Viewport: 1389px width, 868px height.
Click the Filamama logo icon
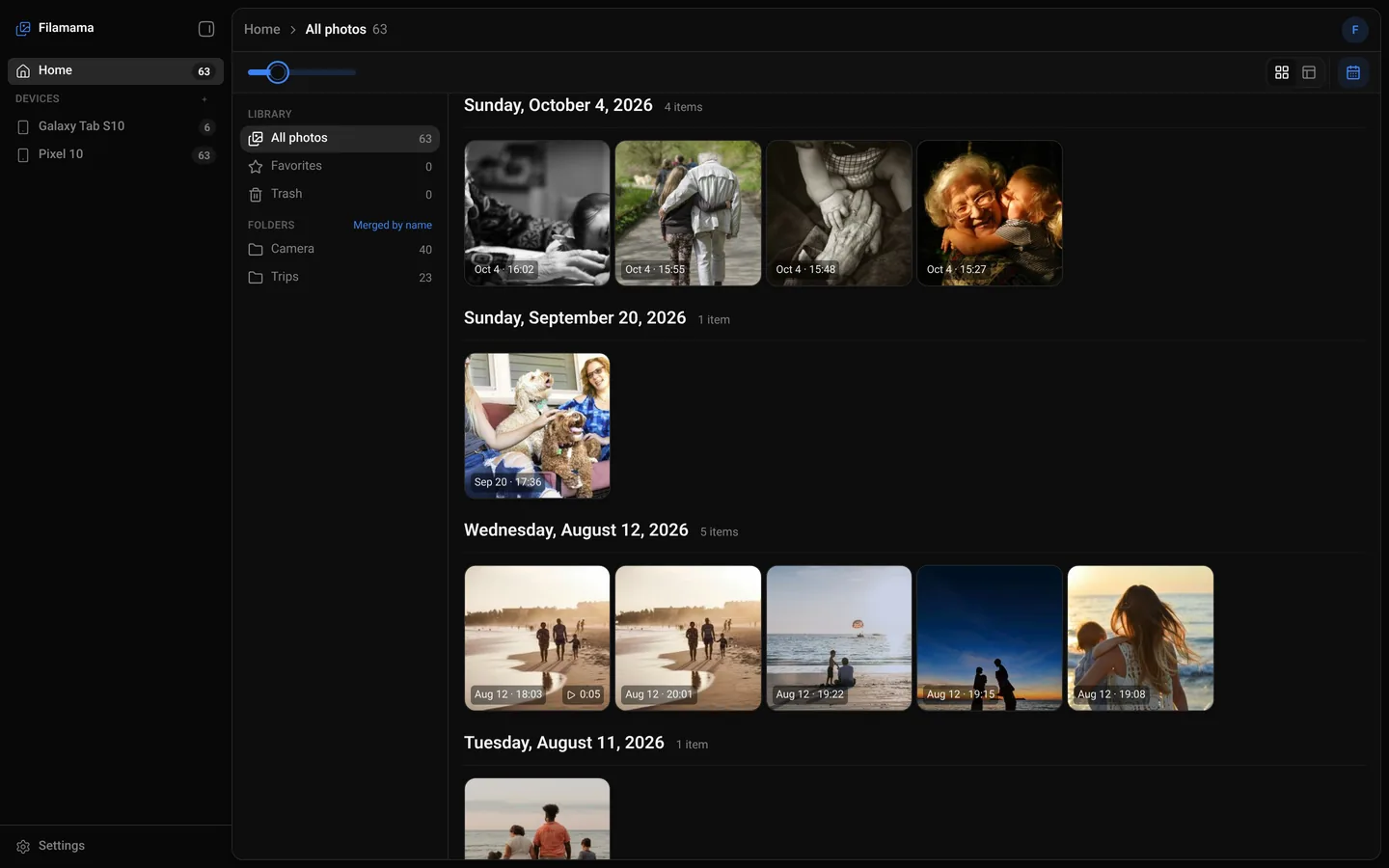pyautogui.click(x=23, y=29)
